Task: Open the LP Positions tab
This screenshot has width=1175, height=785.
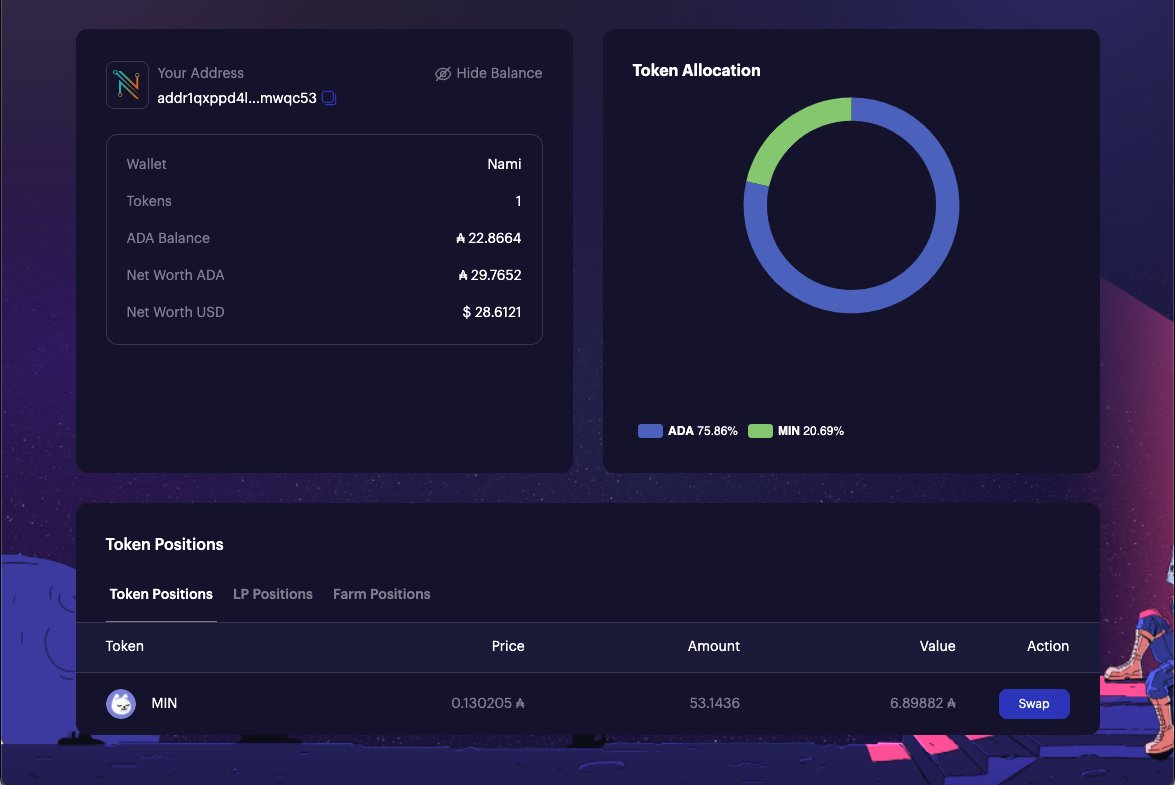Action: [273, 594]
